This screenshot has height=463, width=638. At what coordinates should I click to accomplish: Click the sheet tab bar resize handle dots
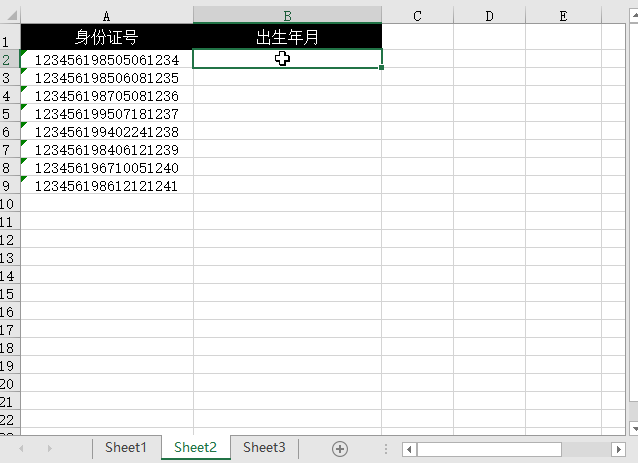coord(386,449)
